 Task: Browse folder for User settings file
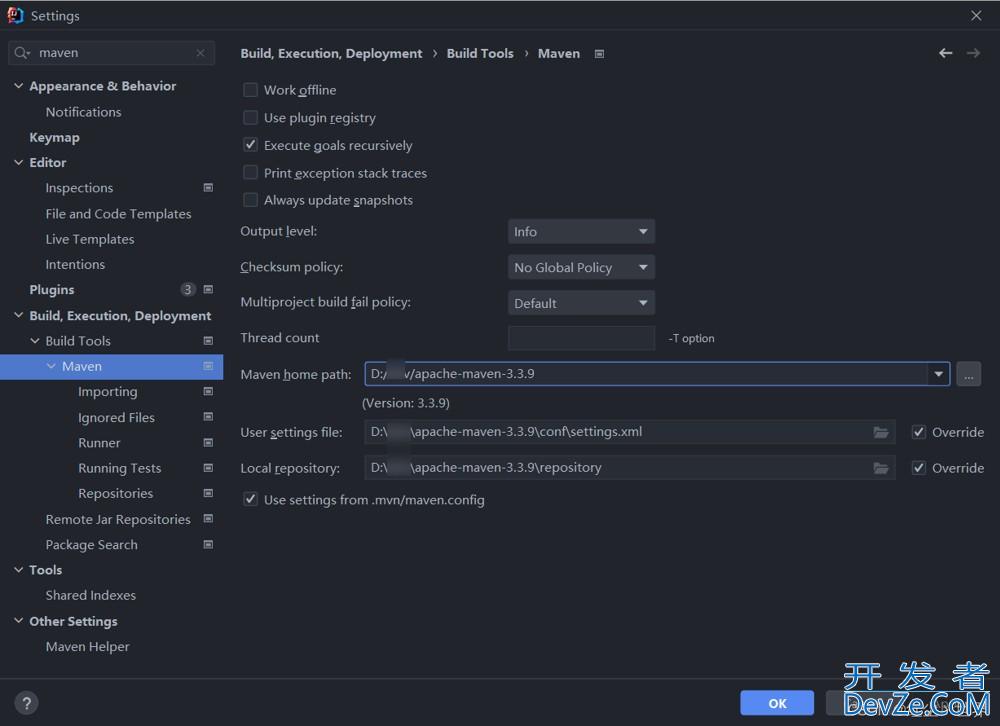coord(881,433)
